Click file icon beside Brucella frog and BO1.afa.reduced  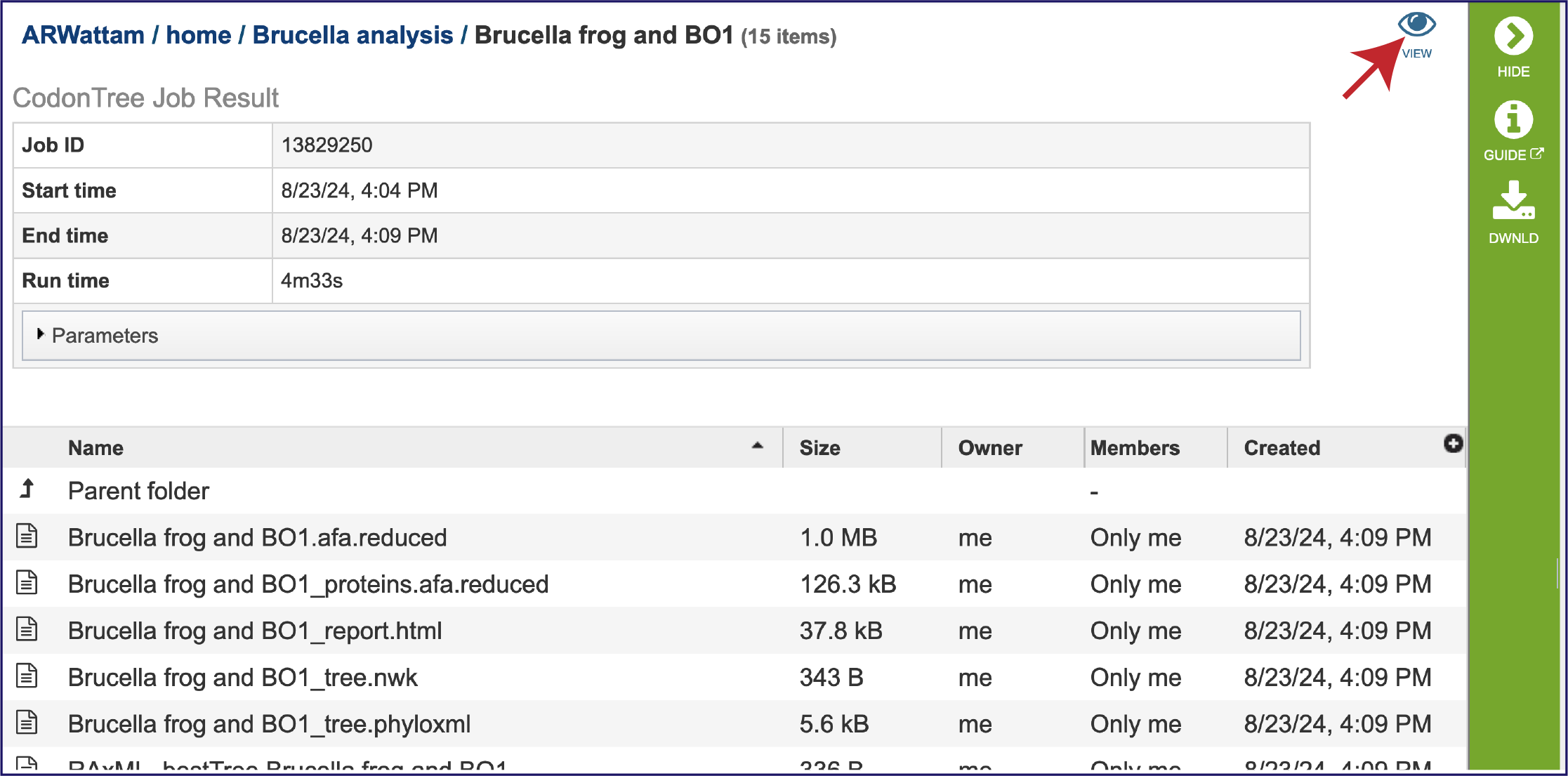[27, 537]
